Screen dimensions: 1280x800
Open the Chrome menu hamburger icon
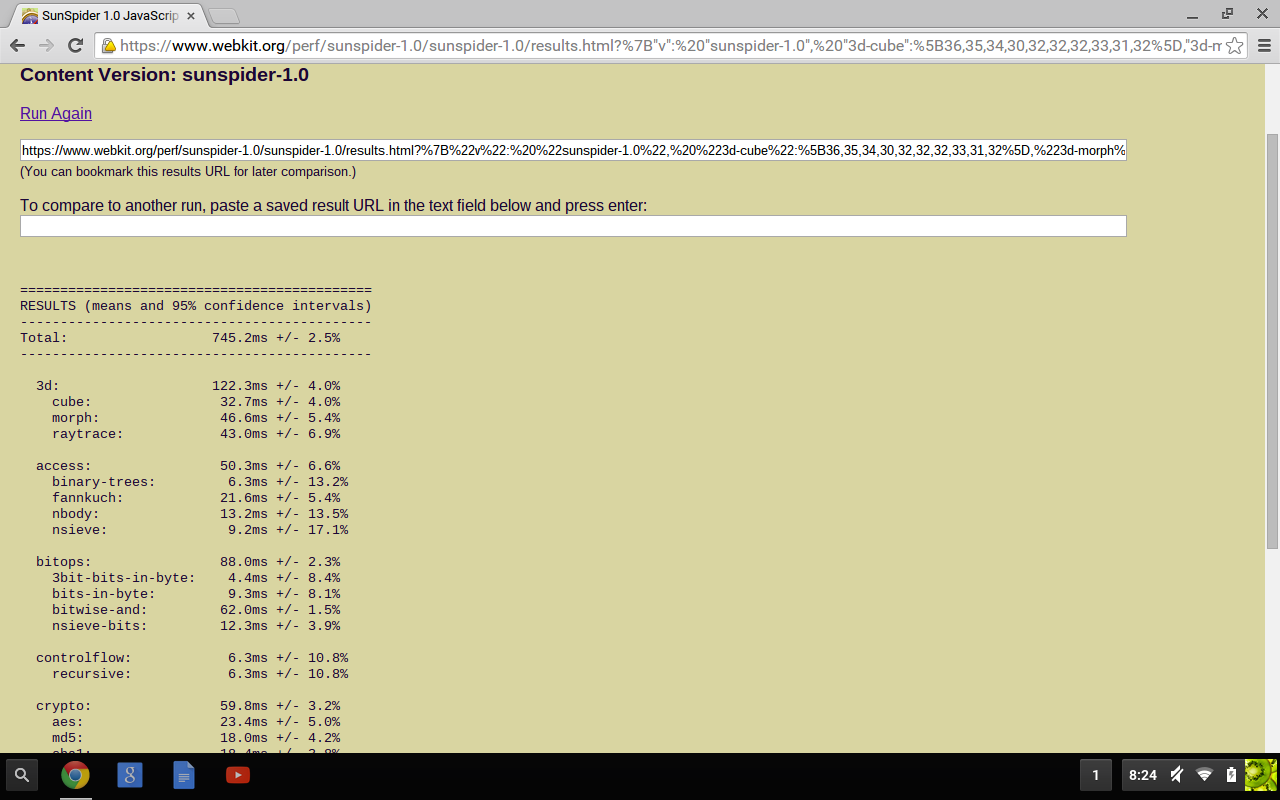(x=1264, y=45)
